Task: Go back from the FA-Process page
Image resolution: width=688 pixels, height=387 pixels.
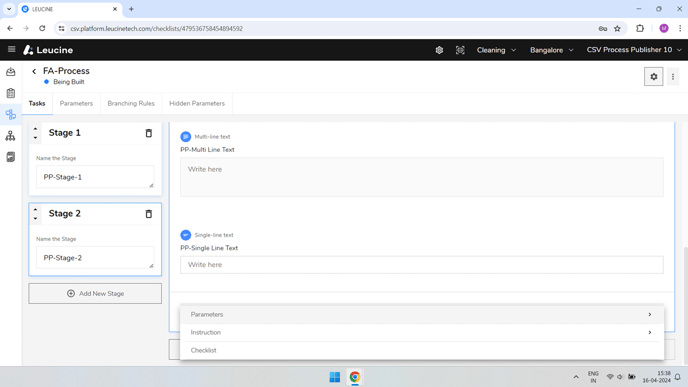Action: (34, 71)
